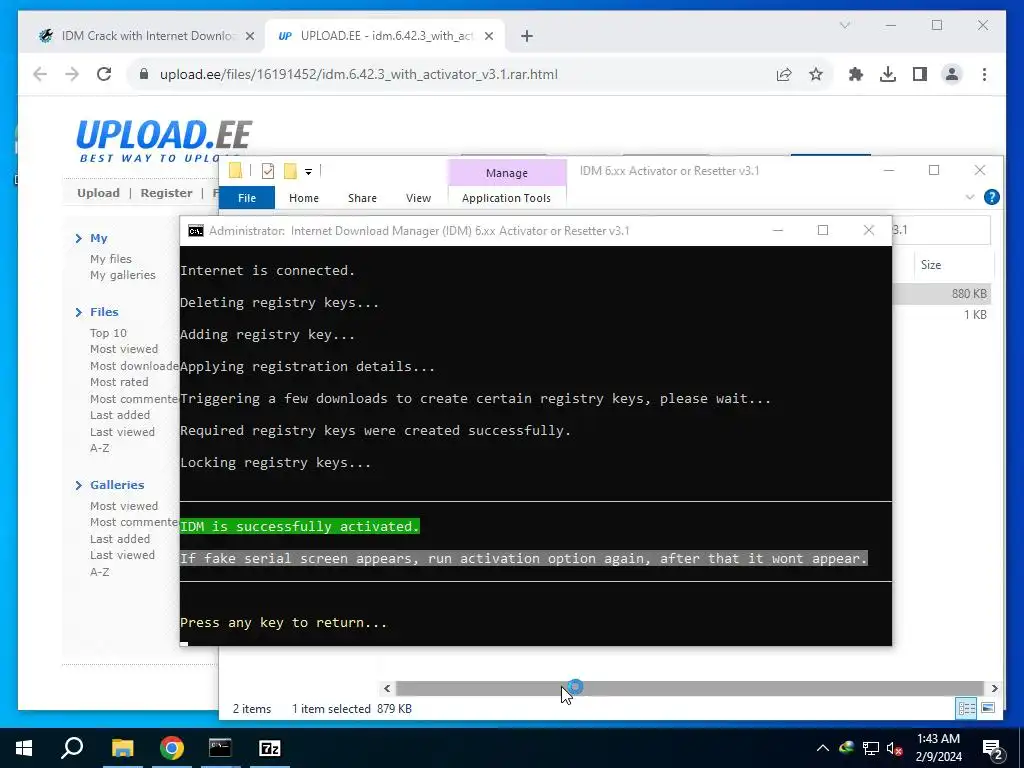The width and height of the screenshot is (1024, 768).
Task: Open My files link
Action: pyautogui.click(x=110, y=259)
